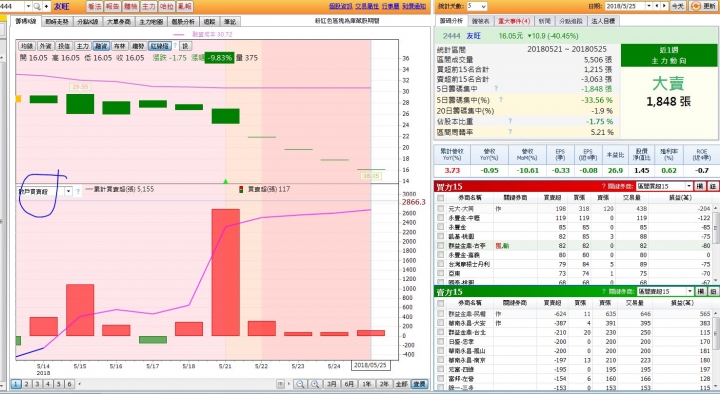
Task: Click the magnifier search icon beside the stock code
Action: pos(37,6)
